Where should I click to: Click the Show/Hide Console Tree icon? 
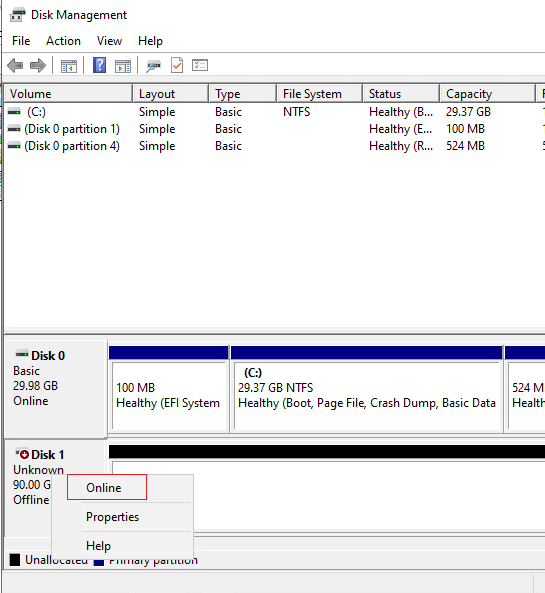68,66
